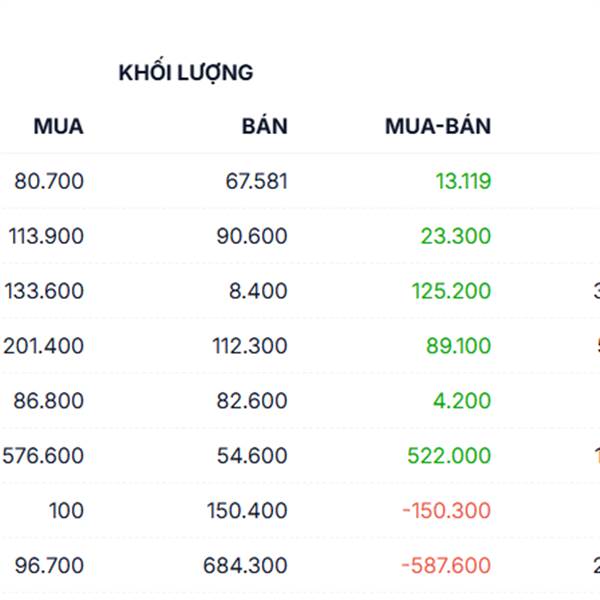Select the buy volume 133.600 cell

coord(44,291)
